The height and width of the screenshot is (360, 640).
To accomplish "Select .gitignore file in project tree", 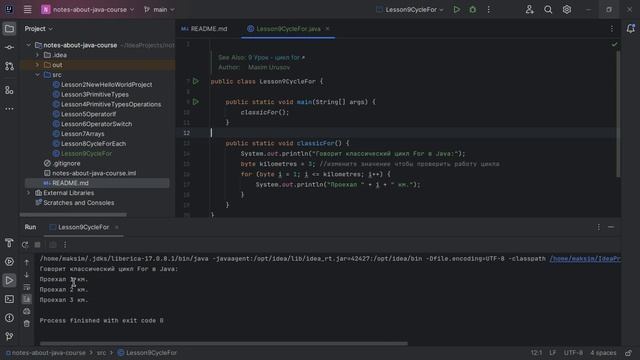I will coord(66,163).
